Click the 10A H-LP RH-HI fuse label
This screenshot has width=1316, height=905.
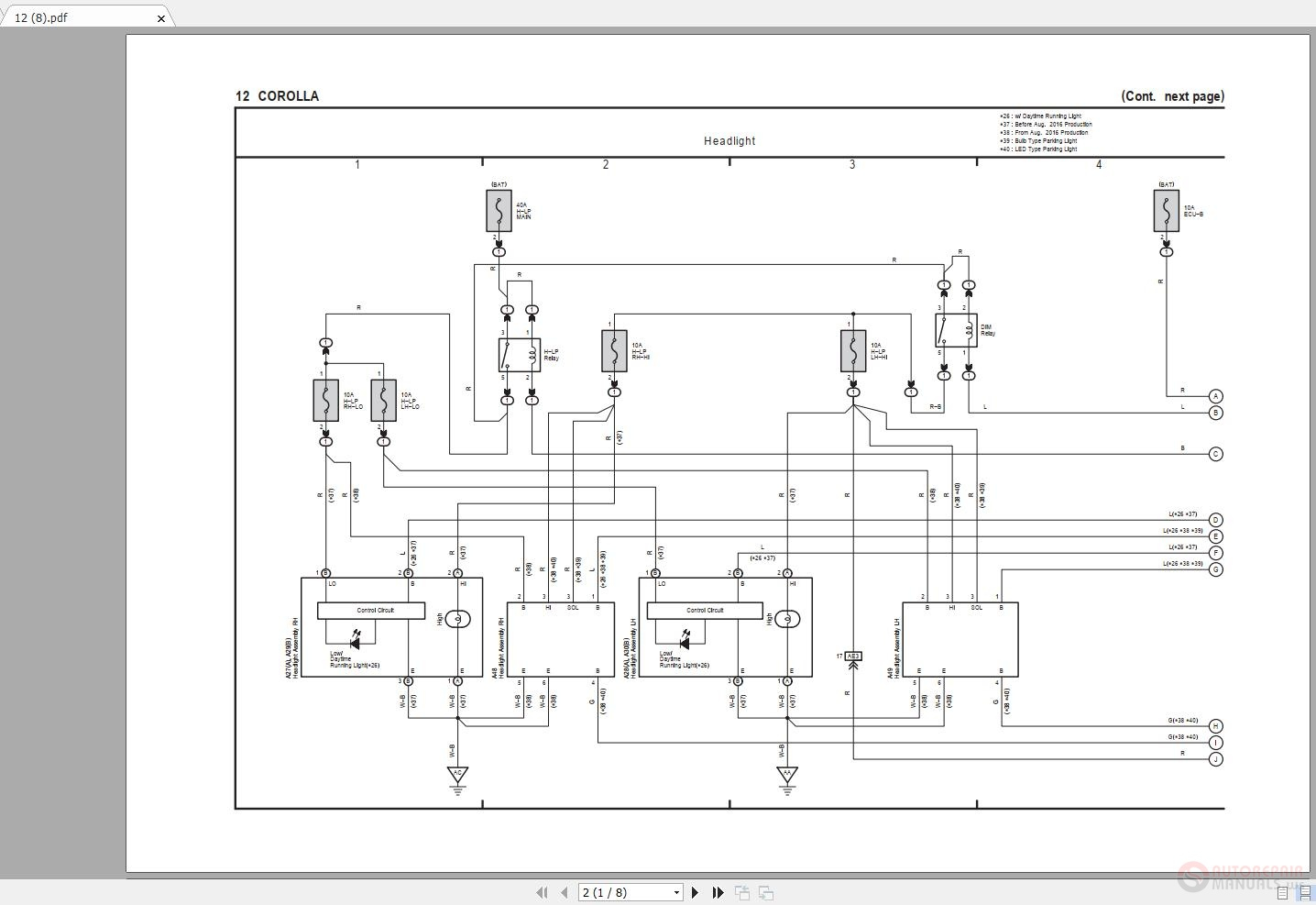(x=640, y=351)
